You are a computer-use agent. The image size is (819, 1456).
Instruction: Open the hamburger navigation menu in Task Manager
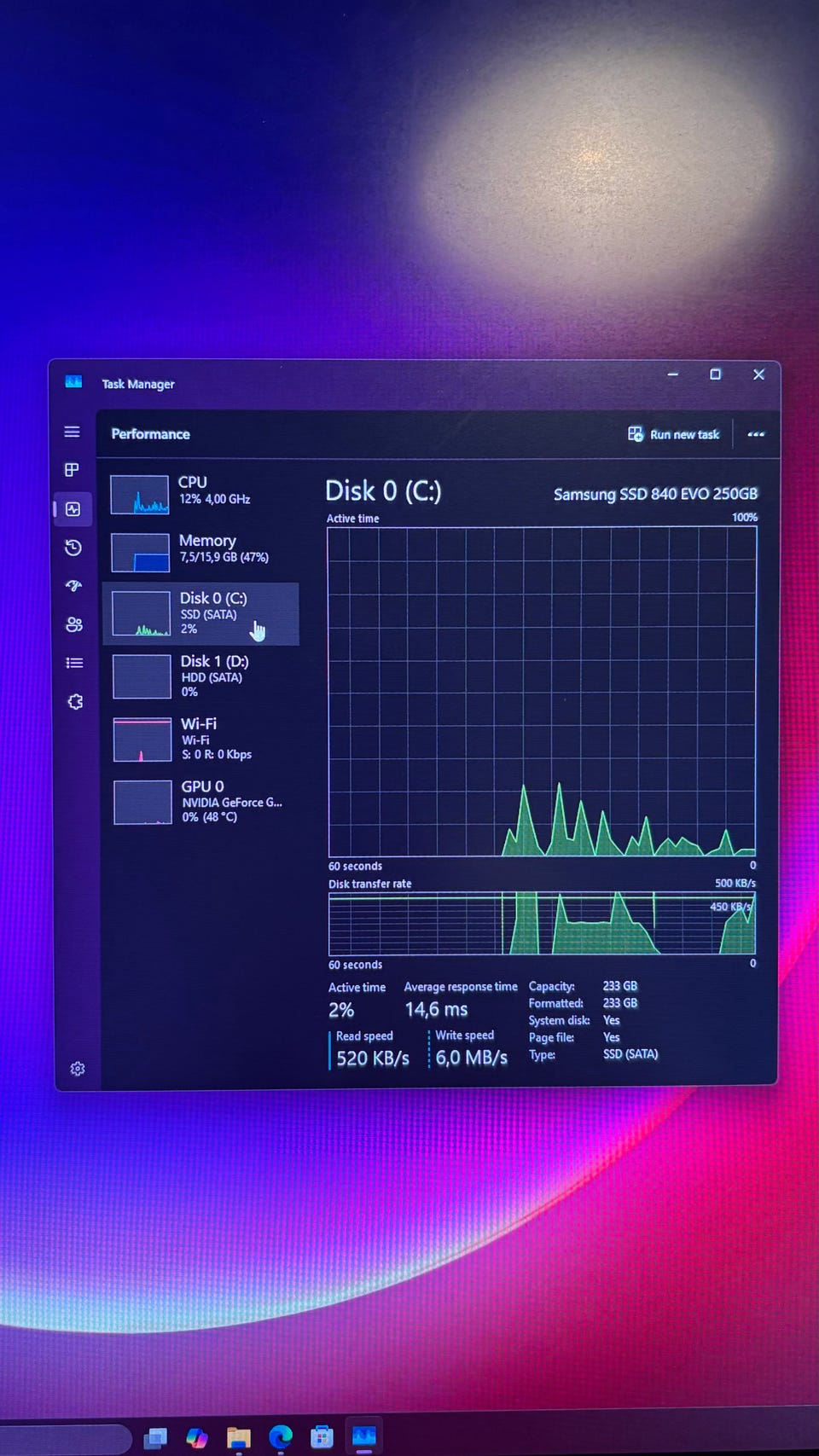pyautogui.click(x=73, y=432)
